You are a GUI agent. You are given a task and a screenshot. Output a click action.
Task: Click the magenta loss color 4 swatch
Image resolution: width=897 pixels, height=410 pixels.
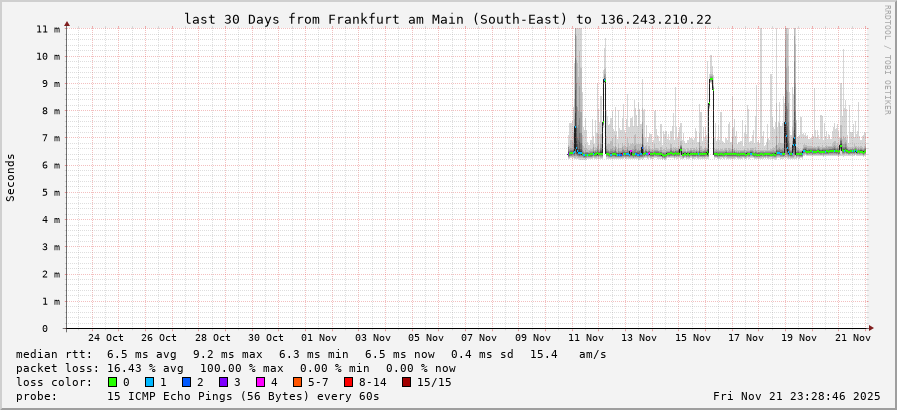(x=261, y=382)
